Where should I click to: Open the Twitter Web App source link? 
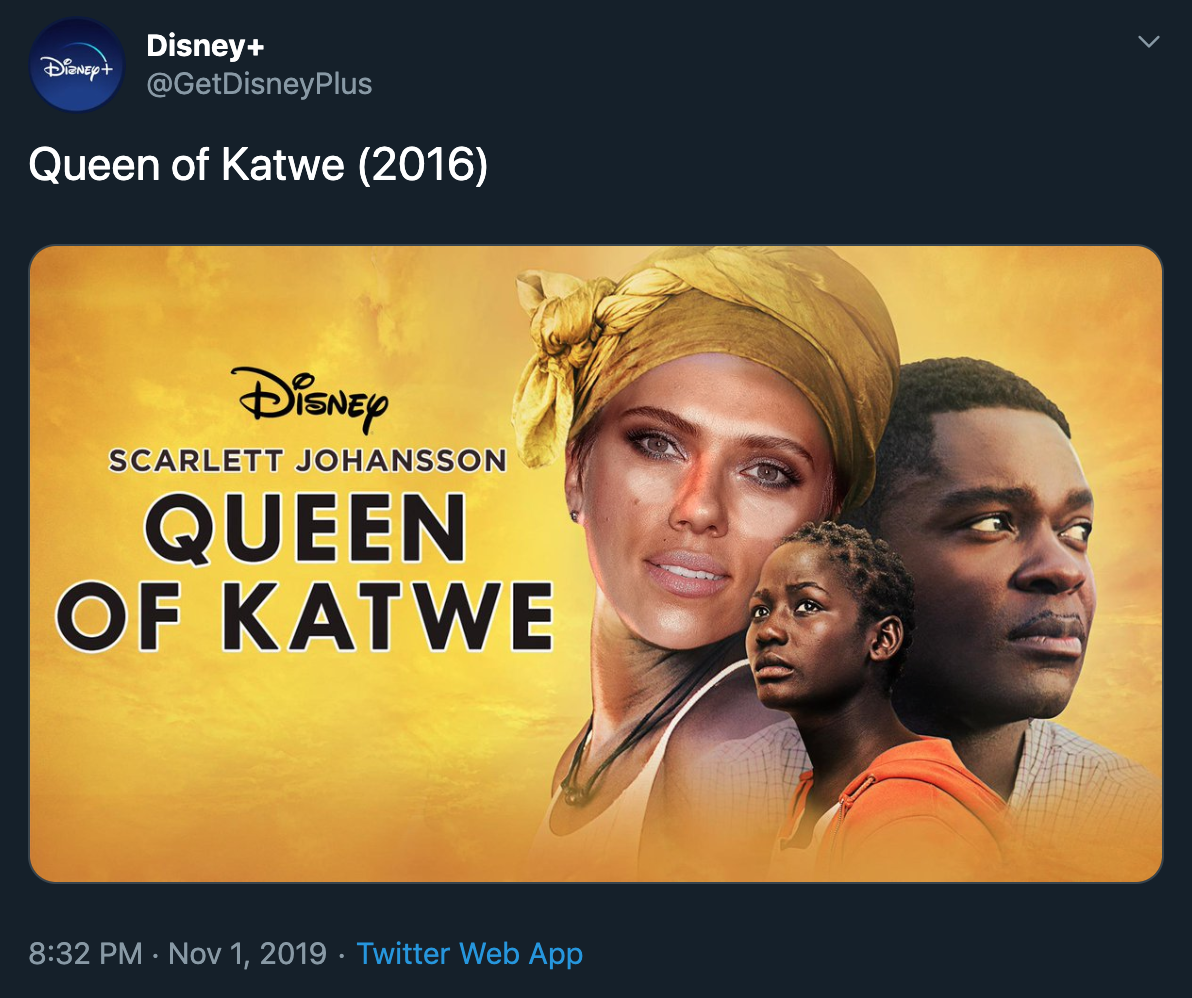469,953
